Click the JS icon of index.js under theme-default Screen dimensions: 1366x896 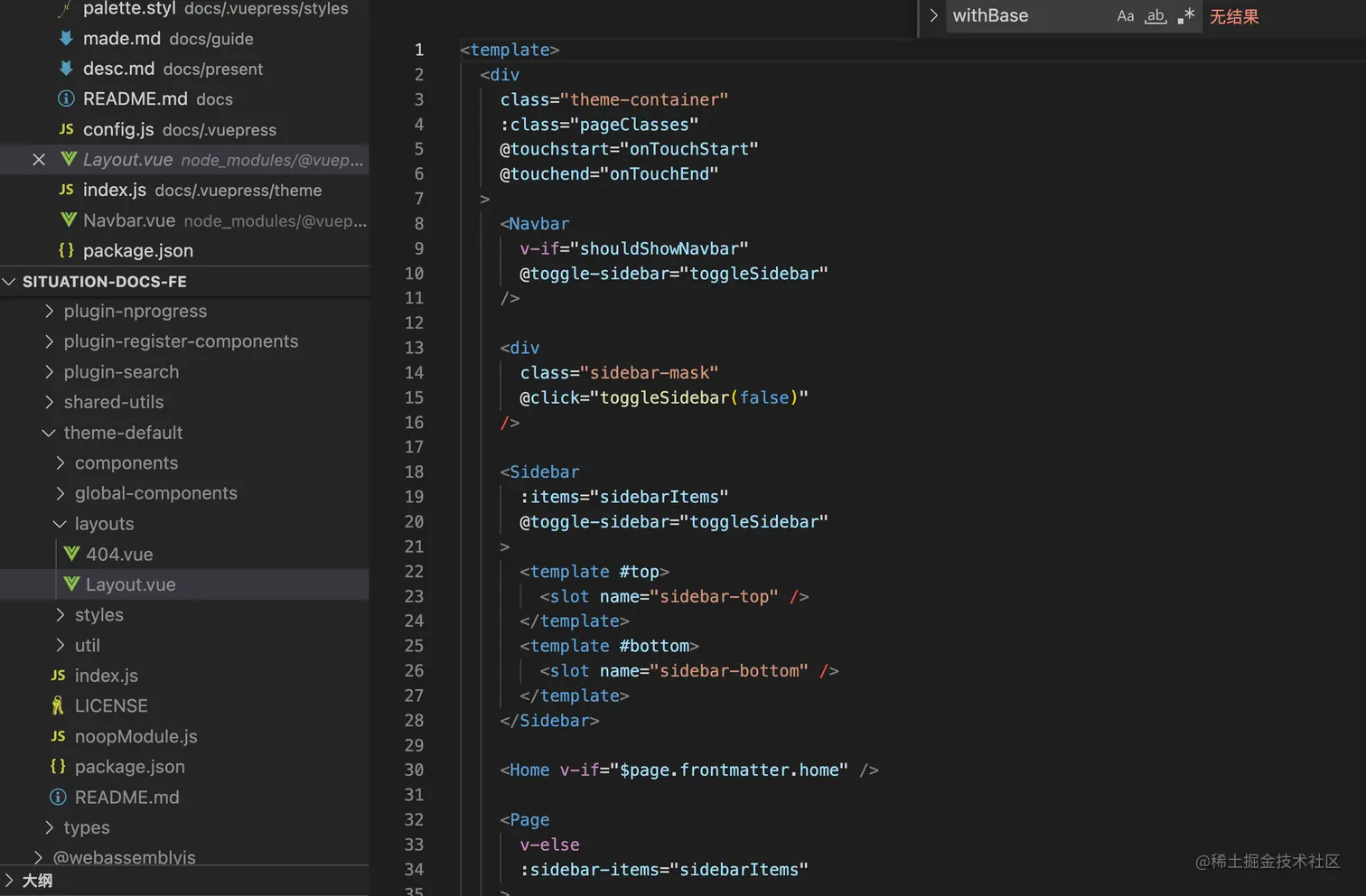point(58,676)
